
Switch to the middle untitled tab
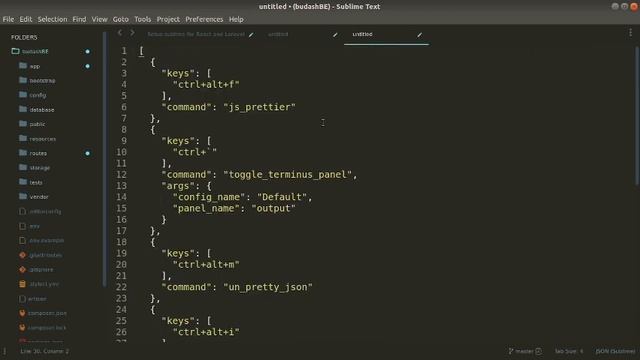click(x=278, y=34)
